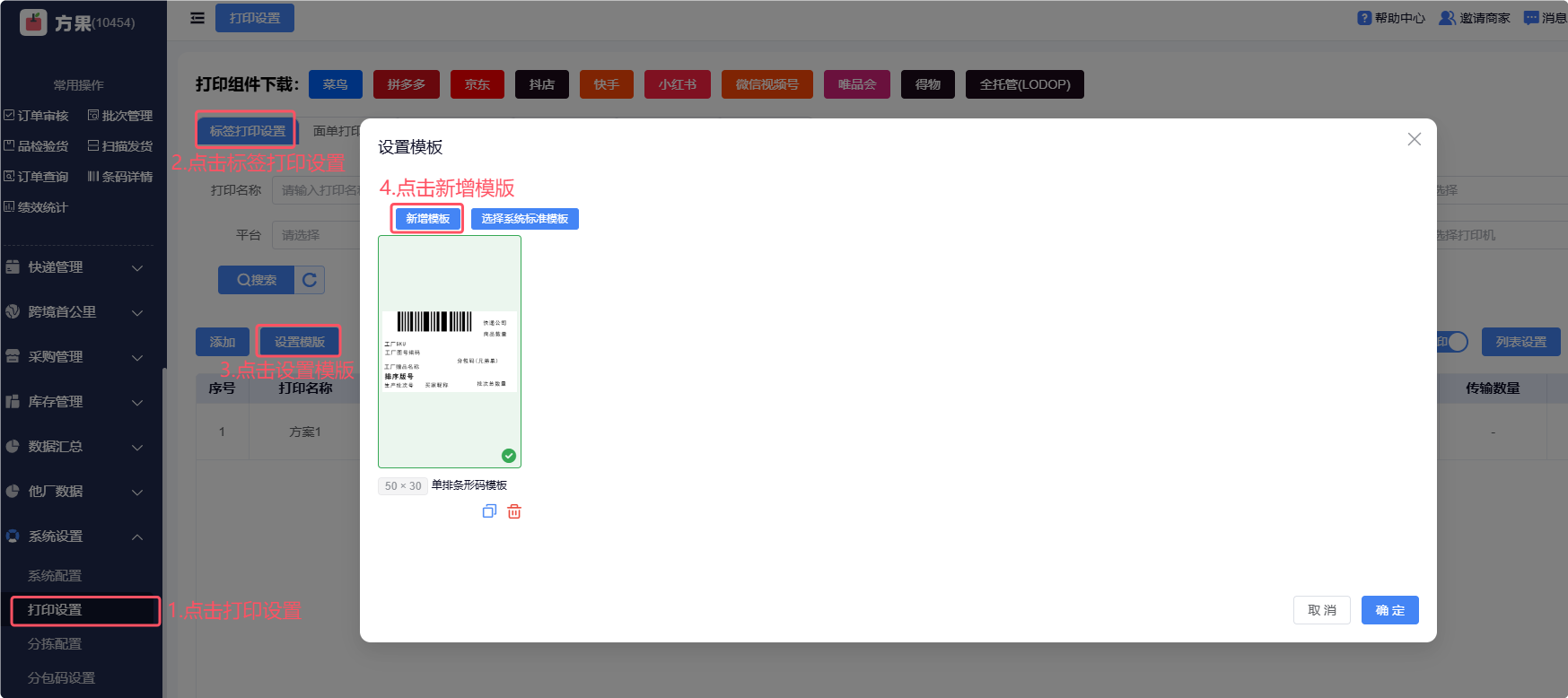Click the 系统设置 gear icon

13,537
